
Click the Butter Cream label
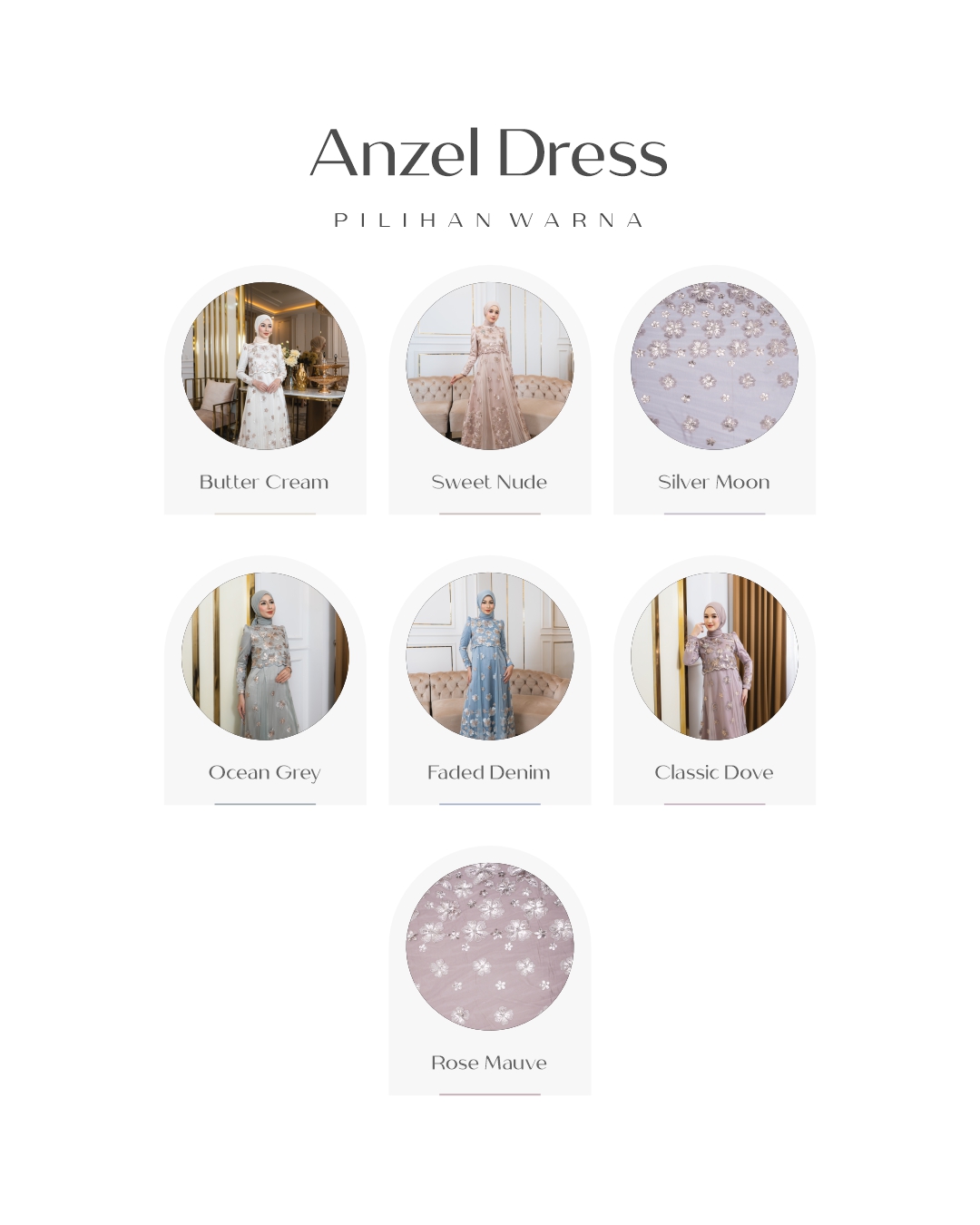264,482
